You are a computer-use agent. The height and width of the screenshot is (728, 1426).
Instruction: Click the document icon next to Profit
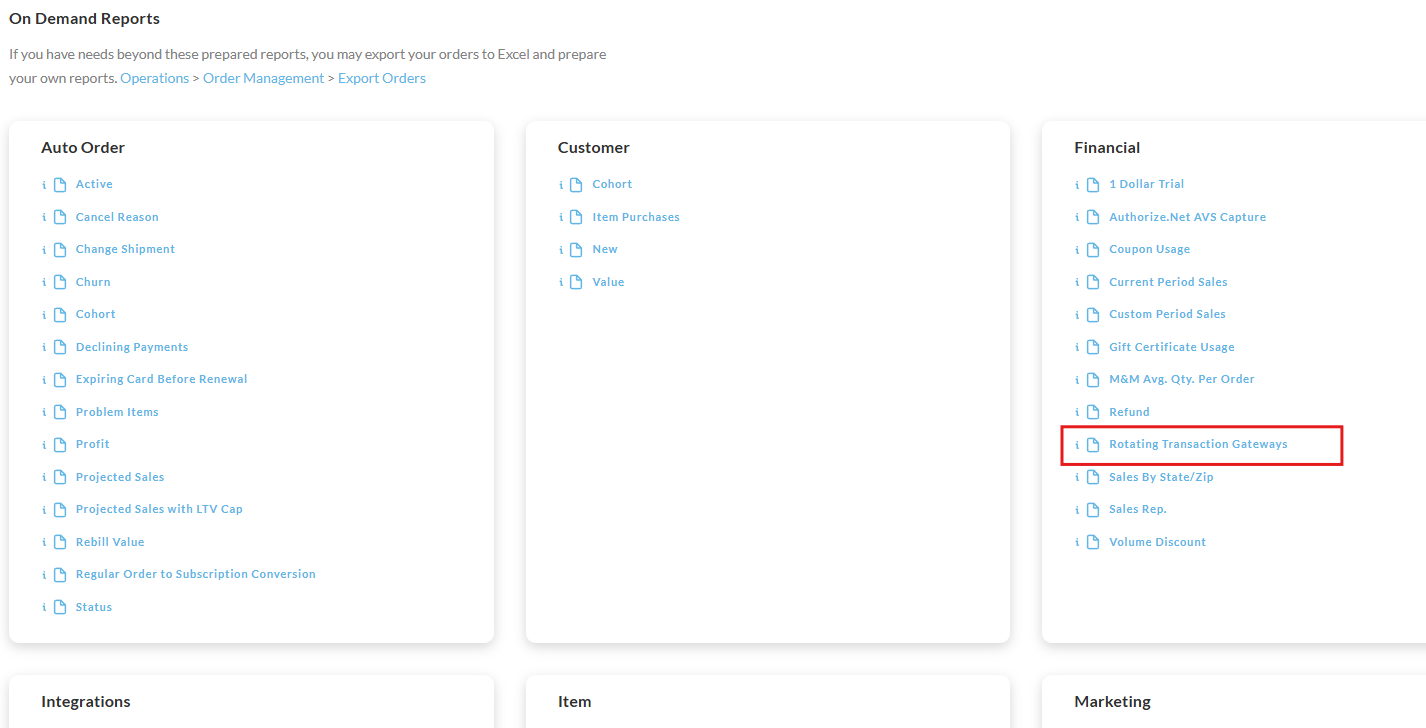60,444
